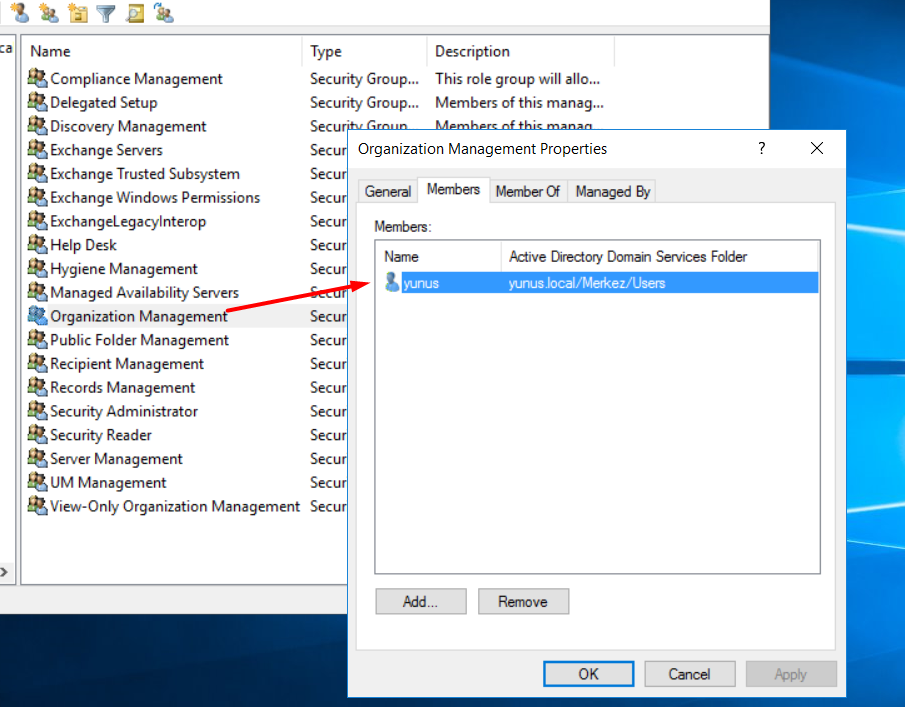This screenshot has width=905, height=707.
Task: Confirm the dialog with OK
Action: click(589, 674)
